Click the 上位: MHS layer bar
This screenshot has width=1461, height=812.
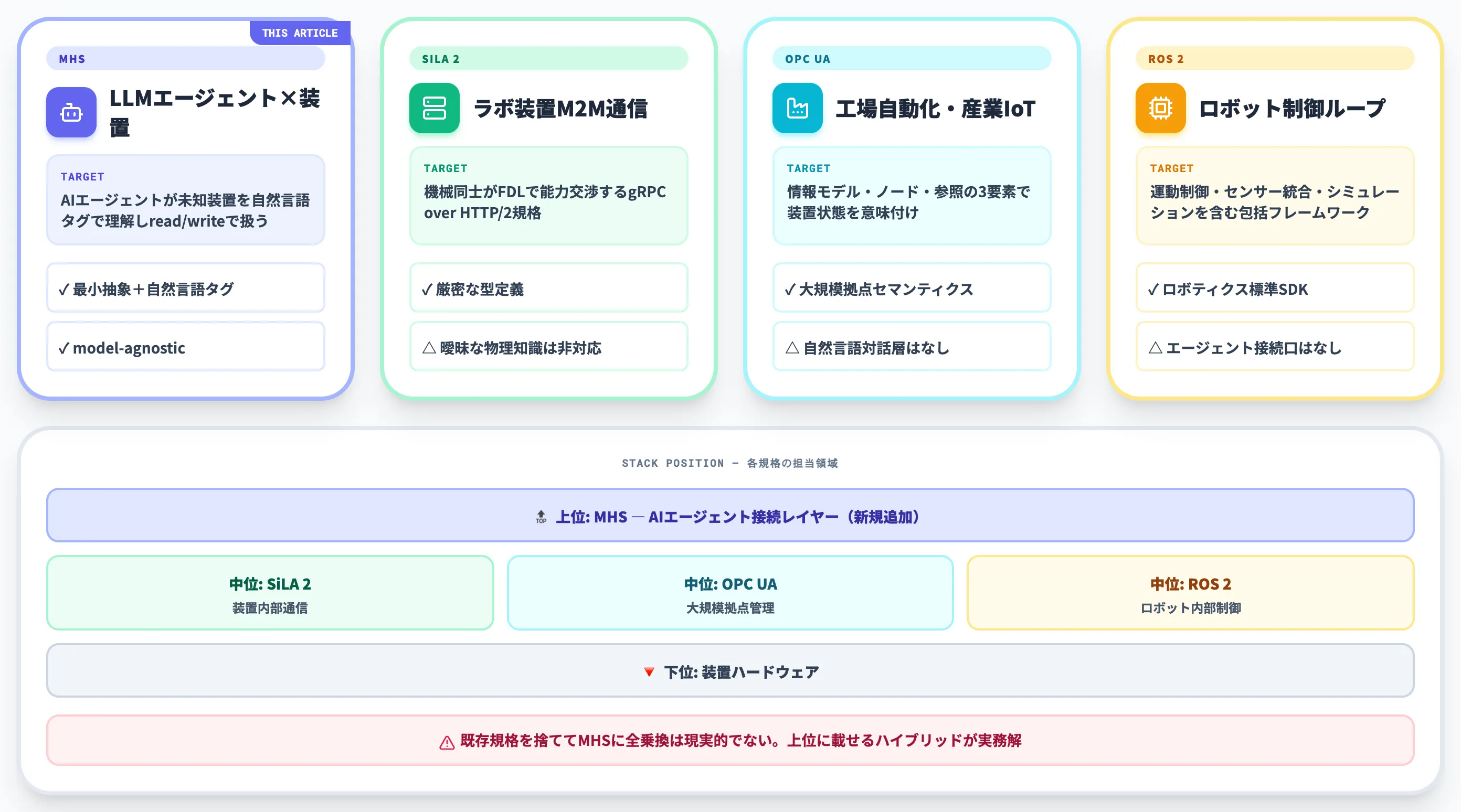[730, 516]
